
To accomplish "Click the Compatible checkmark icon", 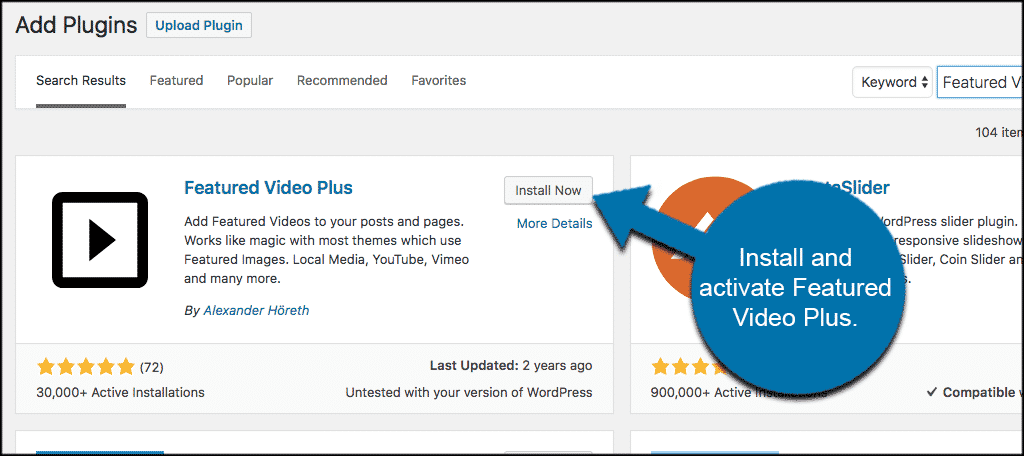I will (931, 393).
